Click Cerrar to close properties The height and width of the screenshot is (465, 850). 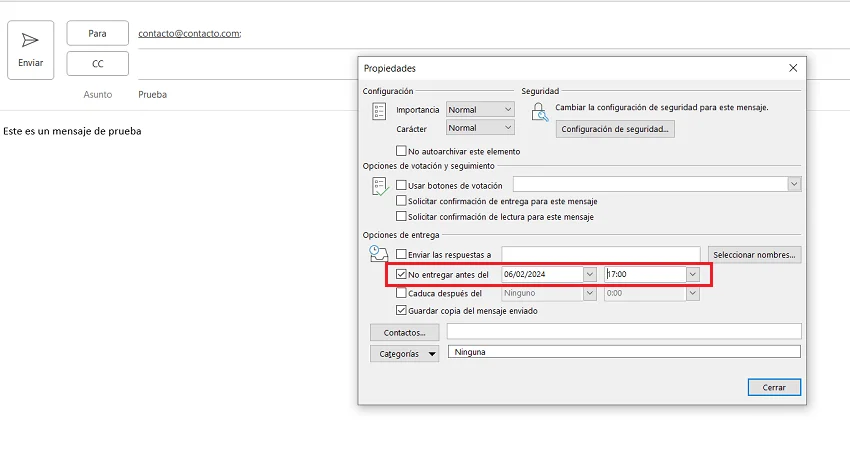[774, 388]
